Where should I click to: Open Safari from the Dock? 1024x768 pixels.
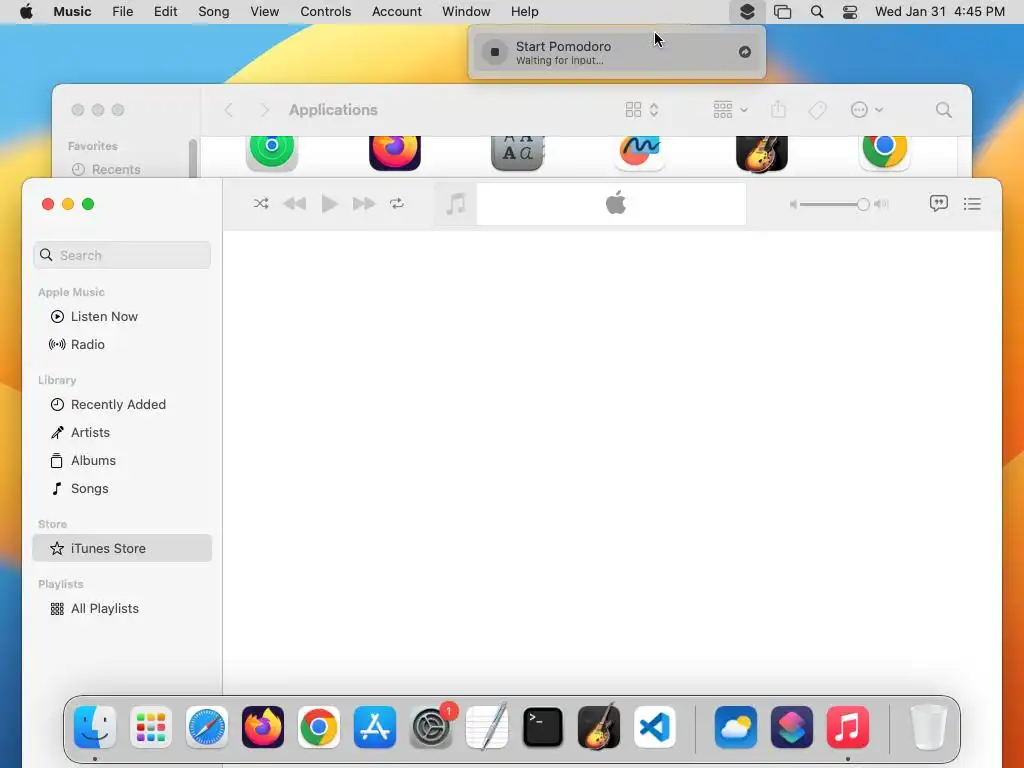click(x=207, y=727)
